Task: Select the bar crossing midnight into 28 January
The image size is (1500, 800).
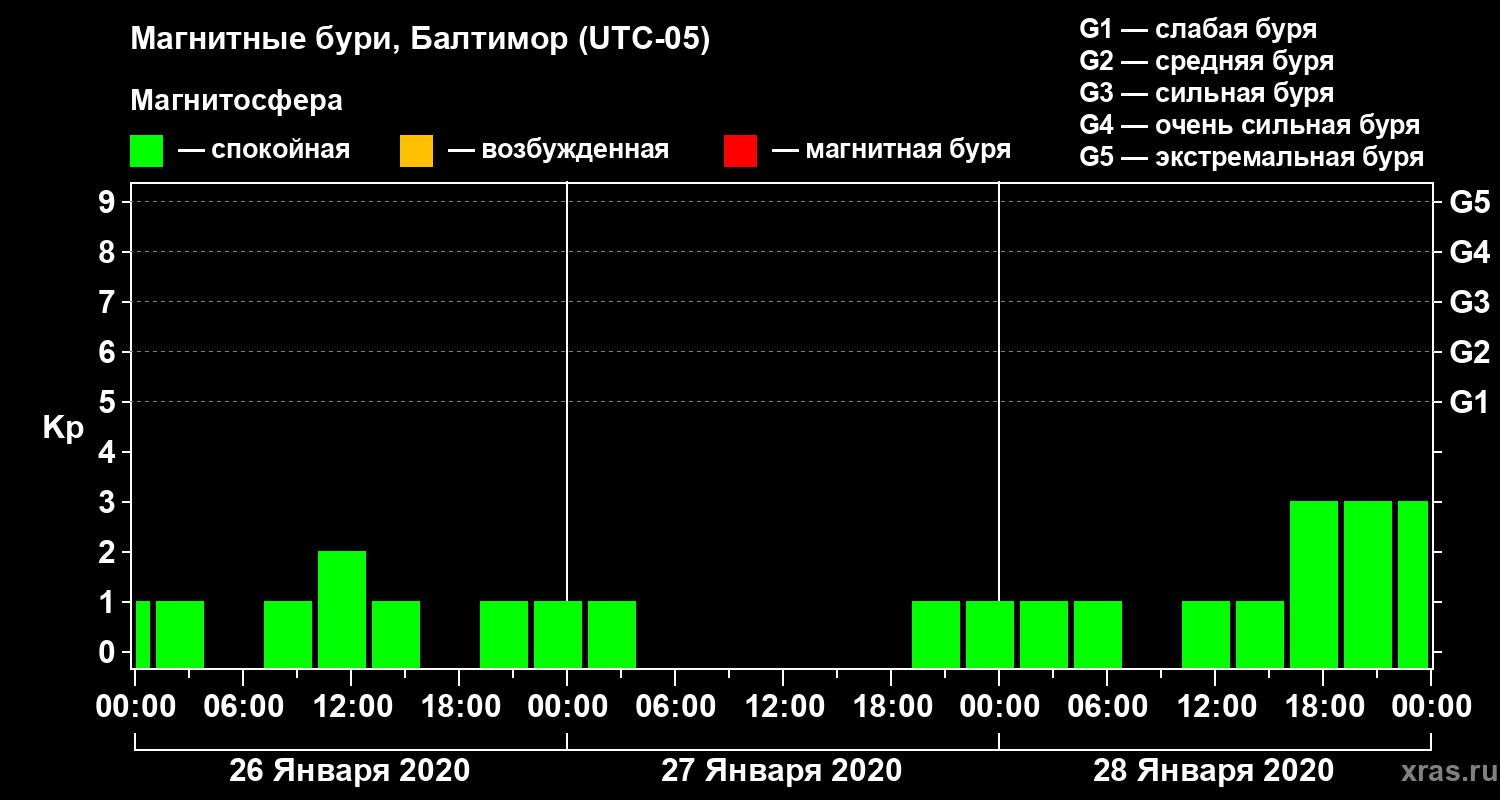Action: click(x=990, y=634)
